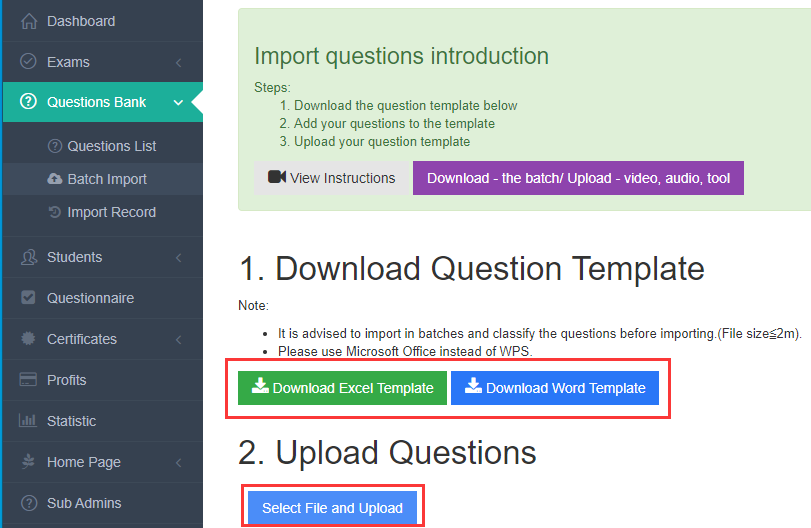The width and height of the screenshot is (811, 528).
Task: Open Sub Admins menu item
Action: point(102,503)
